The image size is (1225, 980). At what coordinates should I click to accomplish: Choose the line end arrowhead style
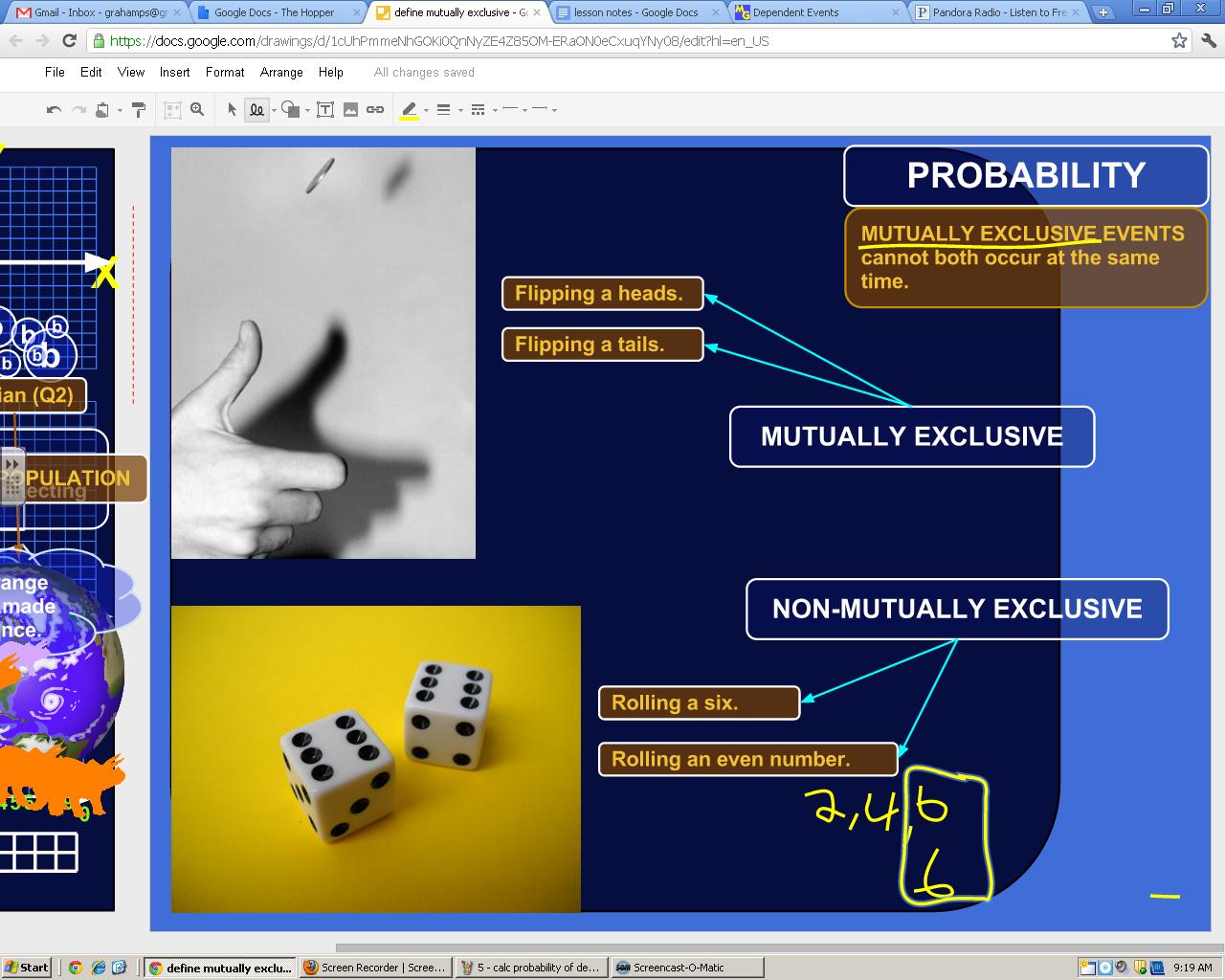tap(540, 109)
